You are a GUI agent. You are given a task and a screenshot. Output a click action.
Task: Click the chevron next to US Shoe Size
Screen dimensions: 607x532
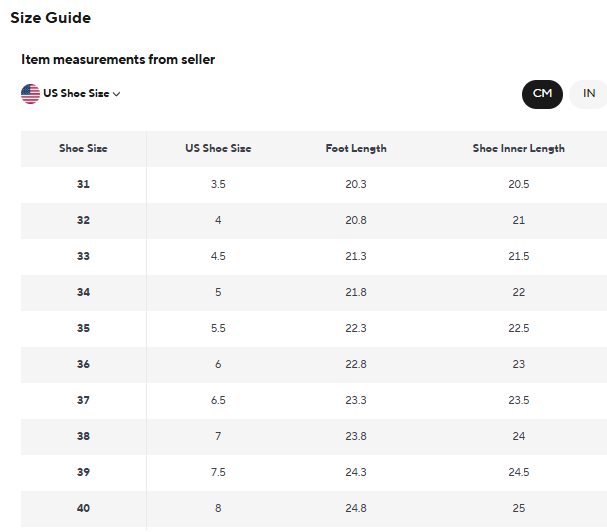[x=117, y=94]
